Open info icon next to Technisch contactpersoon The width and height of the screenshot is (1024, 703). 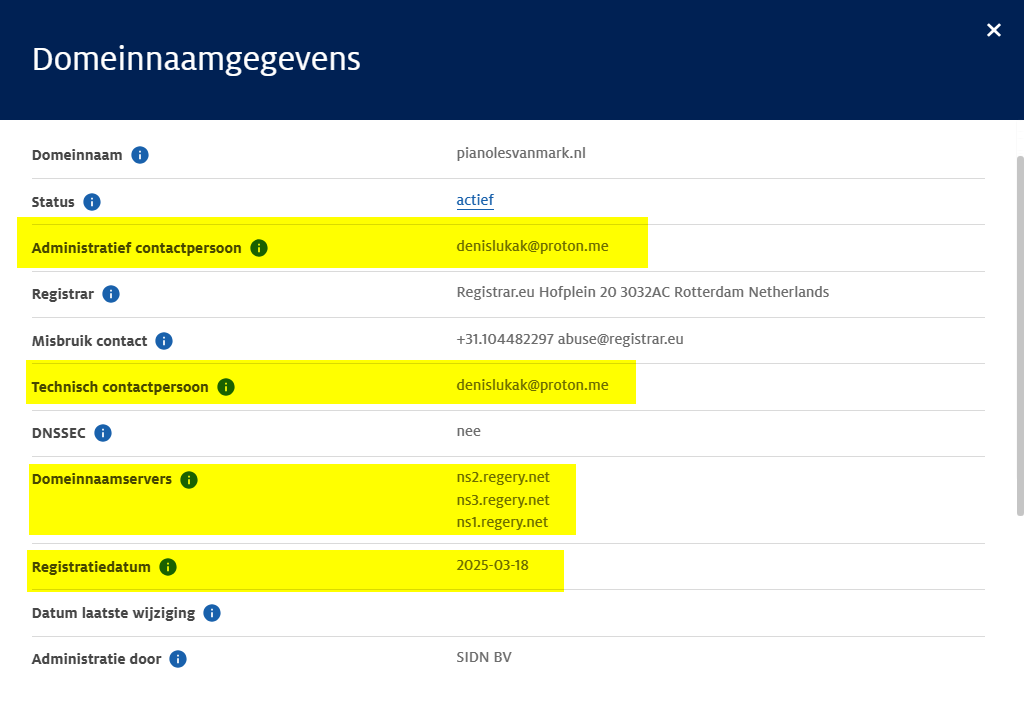tap(226, 387)
